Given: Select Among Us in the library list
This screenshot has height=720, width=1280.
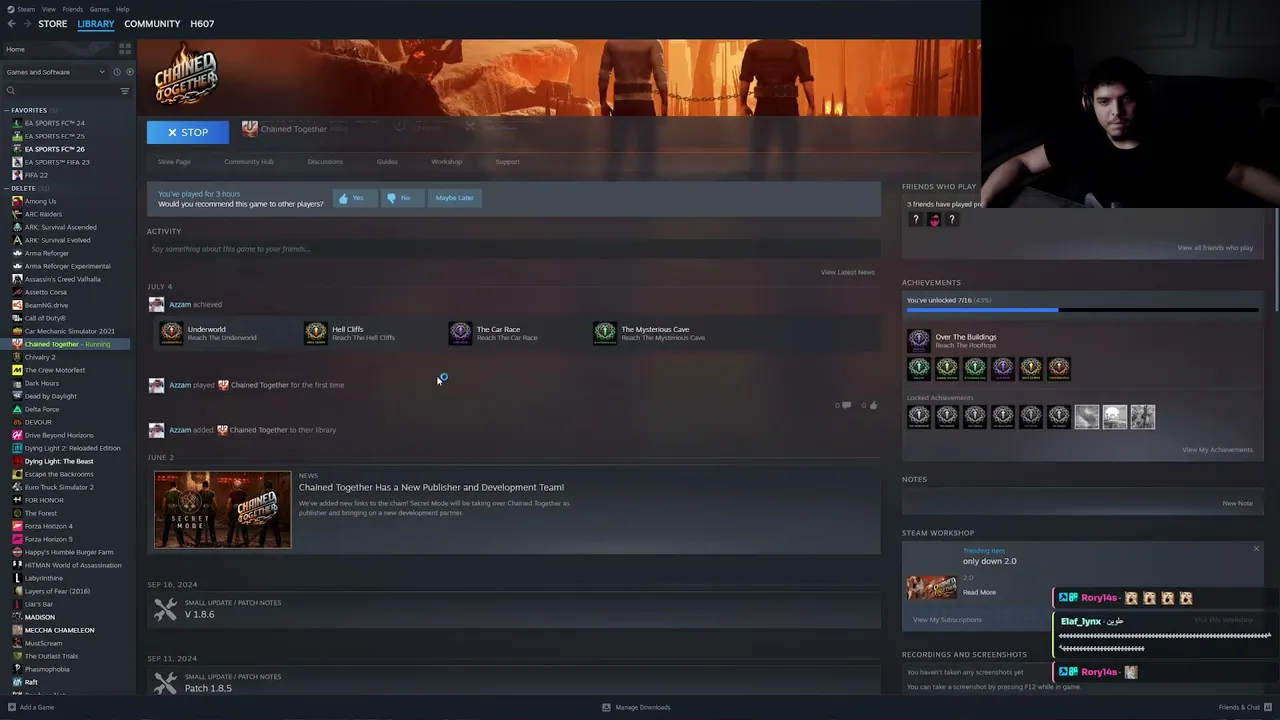Looking at the screenshot, I should [x=40, y=201].
